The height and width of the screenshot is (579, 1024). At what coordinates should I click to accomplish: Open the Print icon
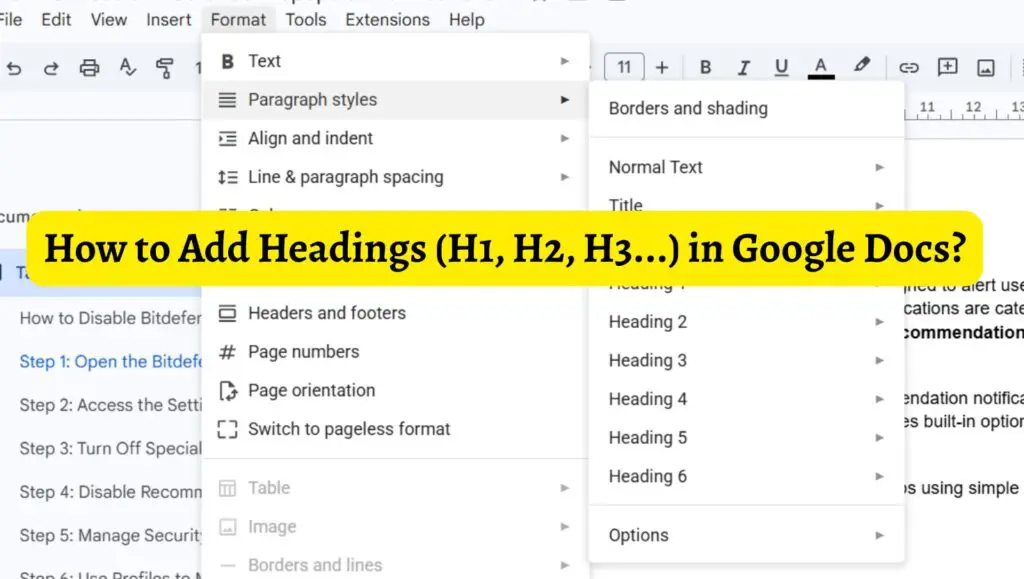pyautogui.click(x=89, y=68)
